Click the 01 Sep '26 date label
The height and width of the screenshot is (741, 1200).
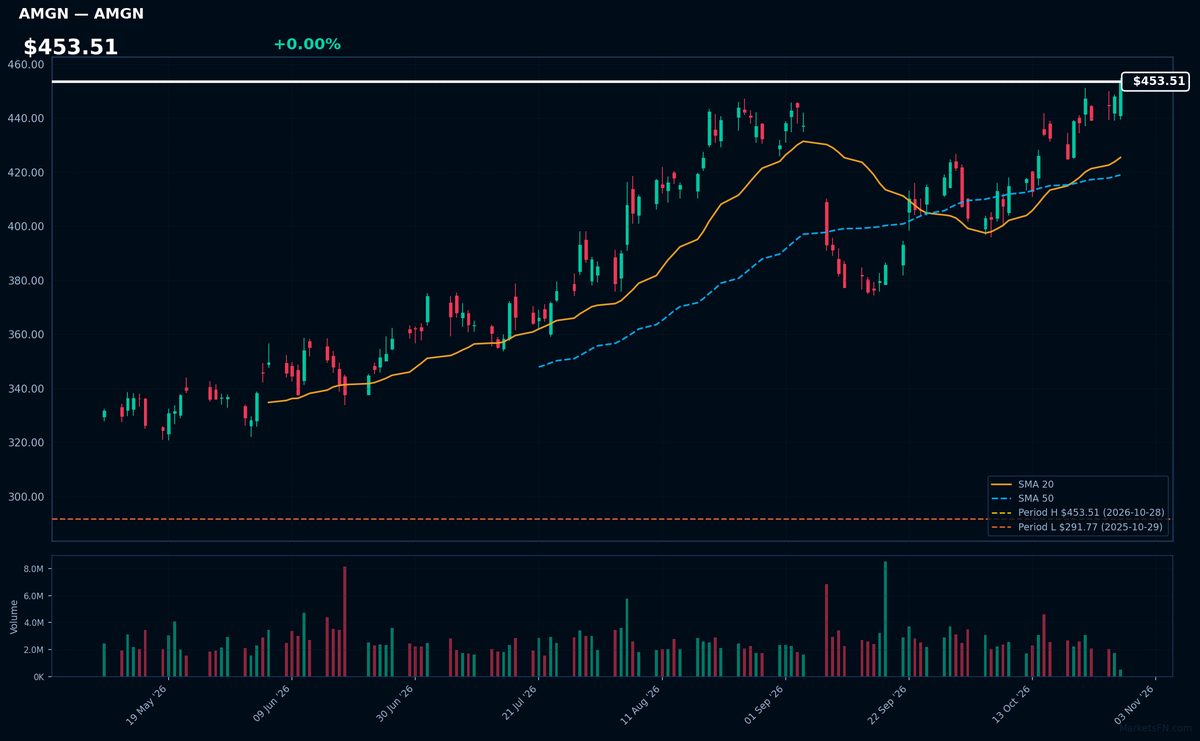coord(765,705)
